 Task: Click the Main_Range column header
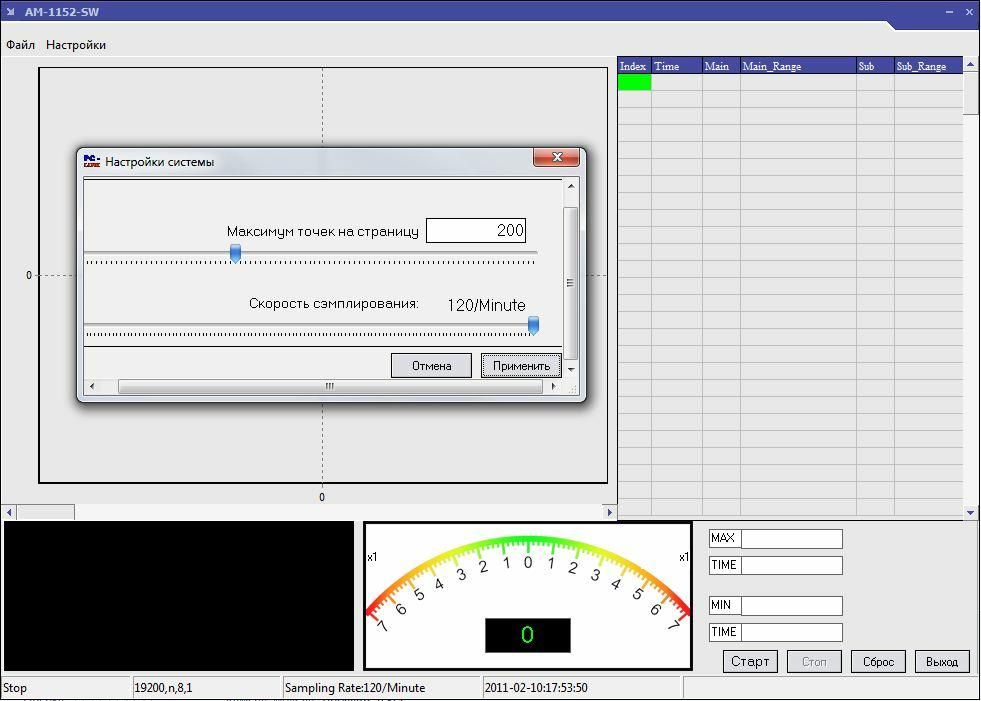797,66
